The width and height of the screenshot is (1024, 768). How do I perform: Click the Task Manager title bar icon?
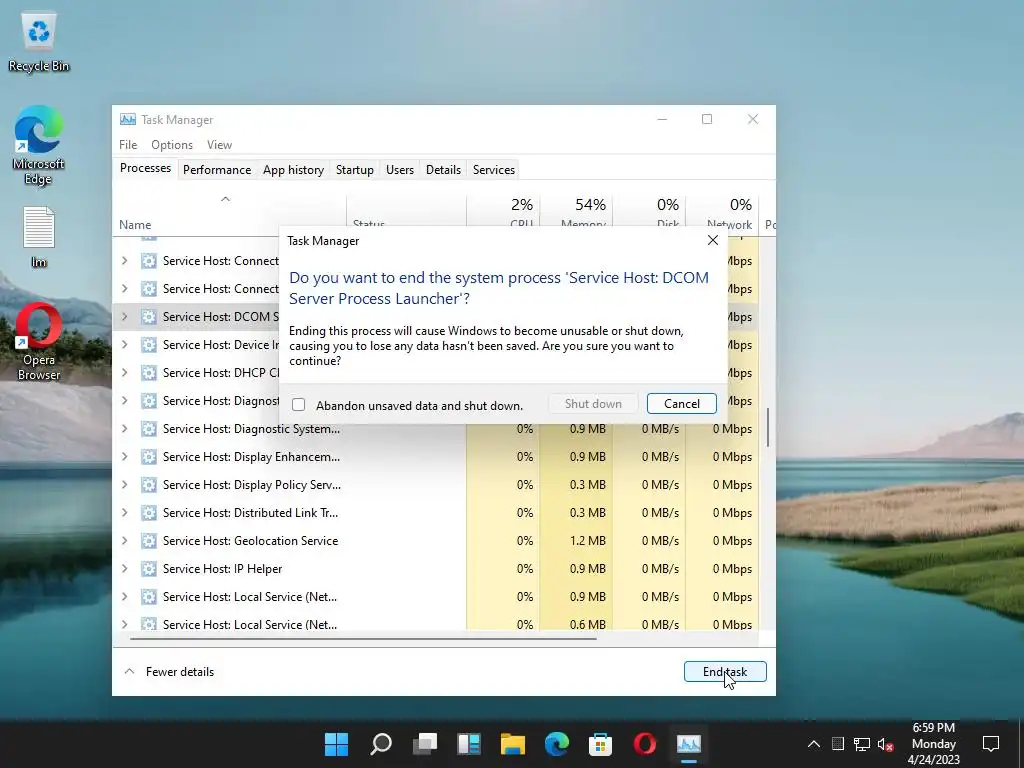128,120
